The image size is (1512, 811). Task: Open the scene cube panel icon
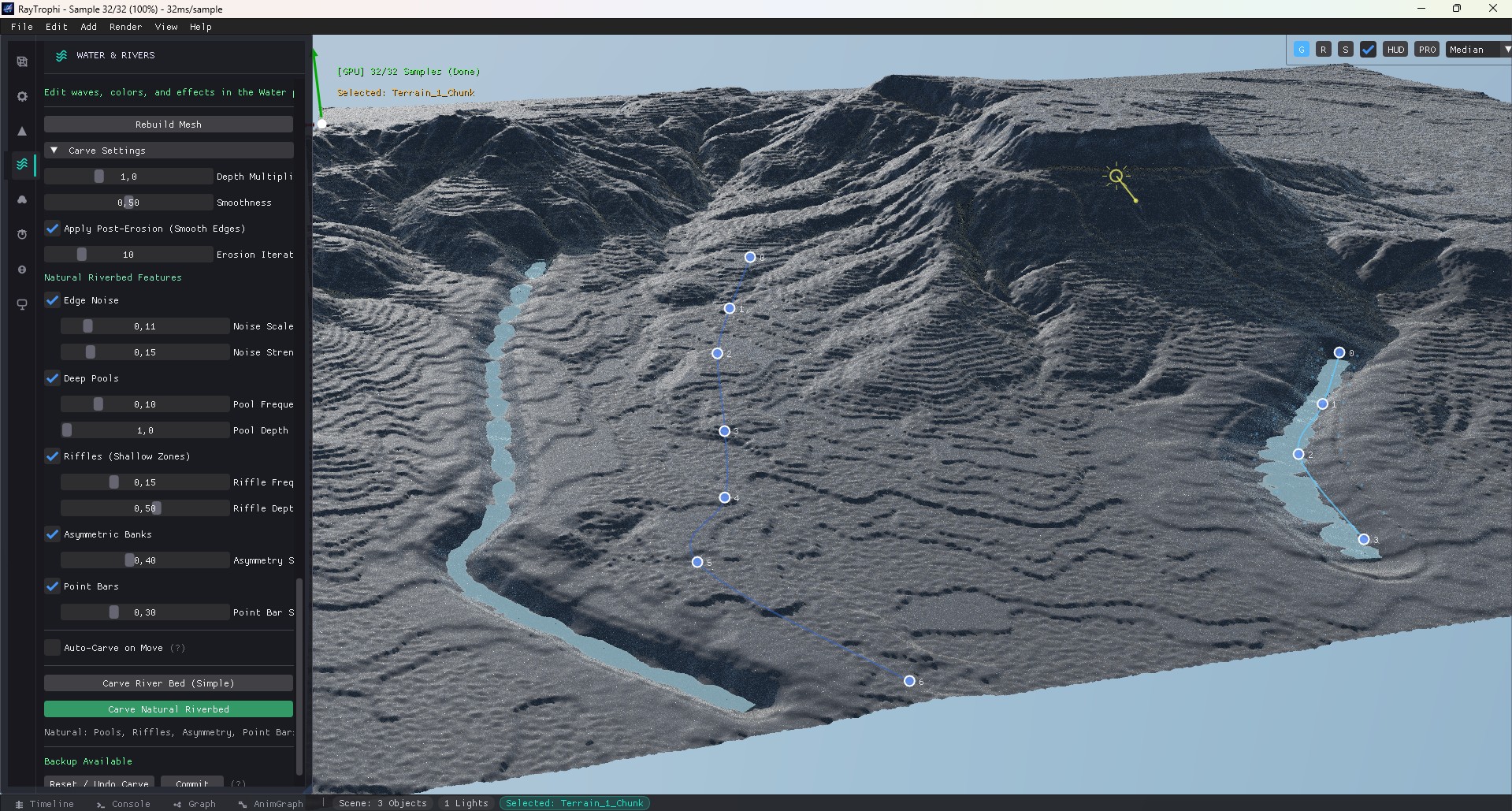click(22, 61)
